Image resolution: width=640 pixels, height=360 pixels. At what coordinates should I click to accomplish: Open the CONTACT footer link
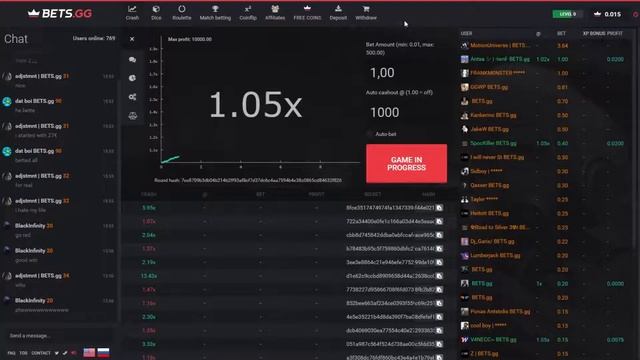click(x=41, y=353)
